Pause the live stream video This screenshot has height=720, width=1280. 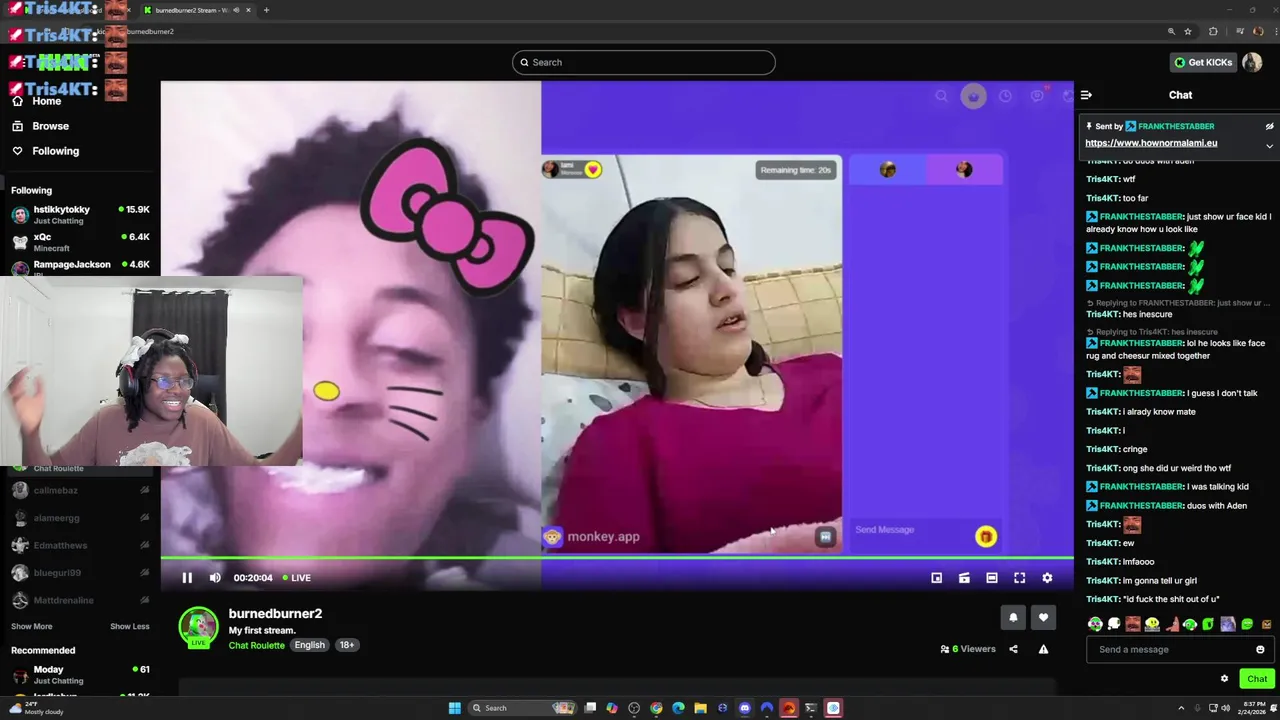187,578
